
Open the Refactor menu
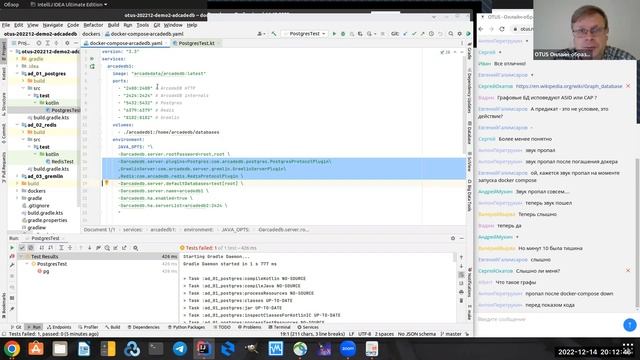click(x=93, y=25)
